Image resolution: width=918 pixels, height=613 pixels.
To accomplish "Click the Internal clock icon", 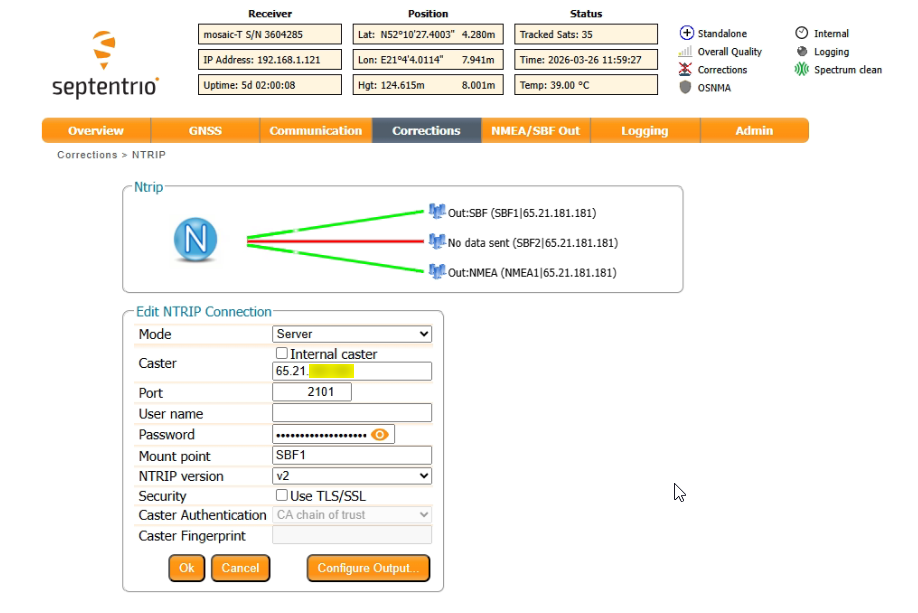I will (801, 33).
